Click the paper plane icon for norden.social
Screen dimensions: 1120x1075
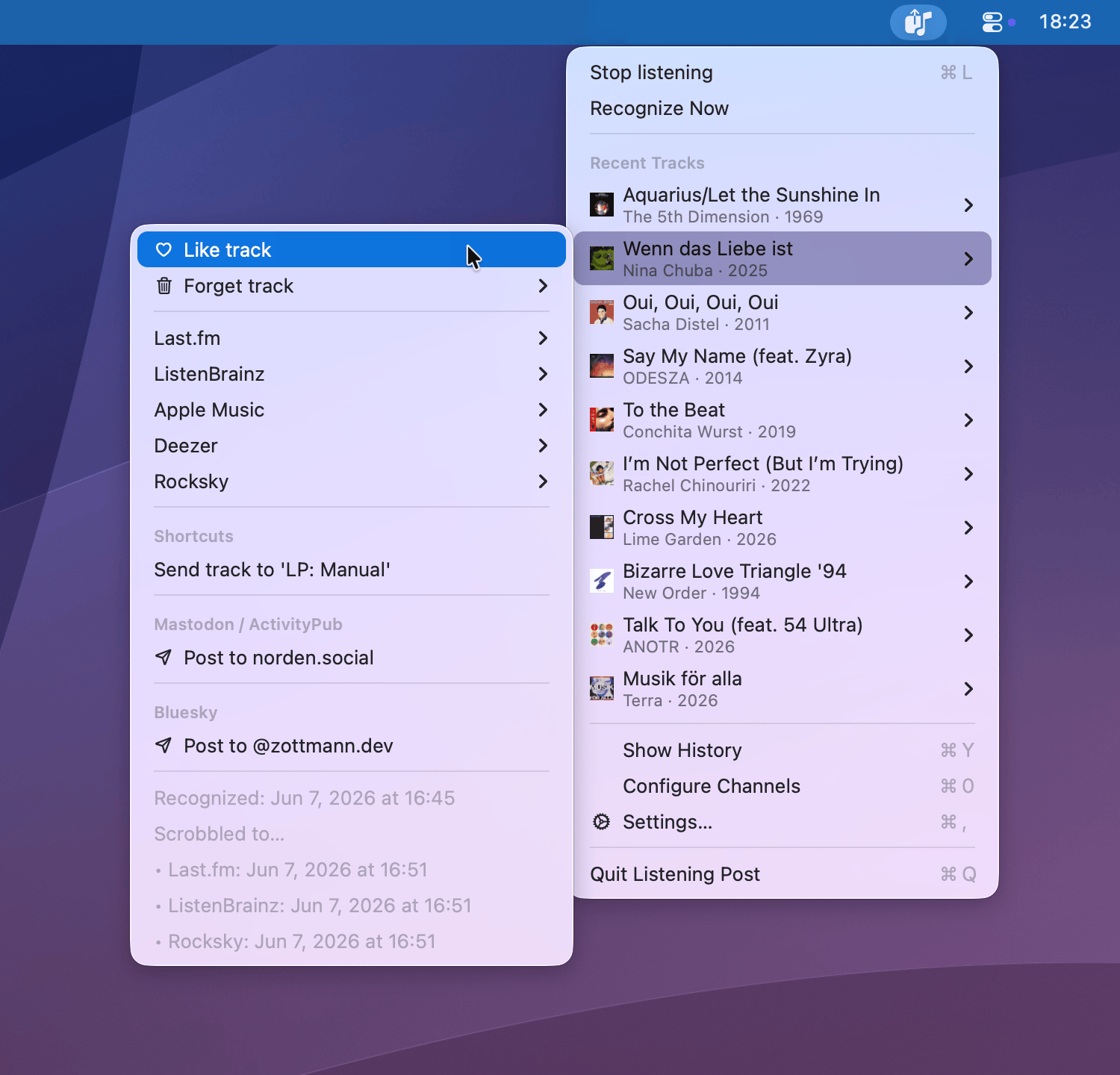(x=164, y=658)
